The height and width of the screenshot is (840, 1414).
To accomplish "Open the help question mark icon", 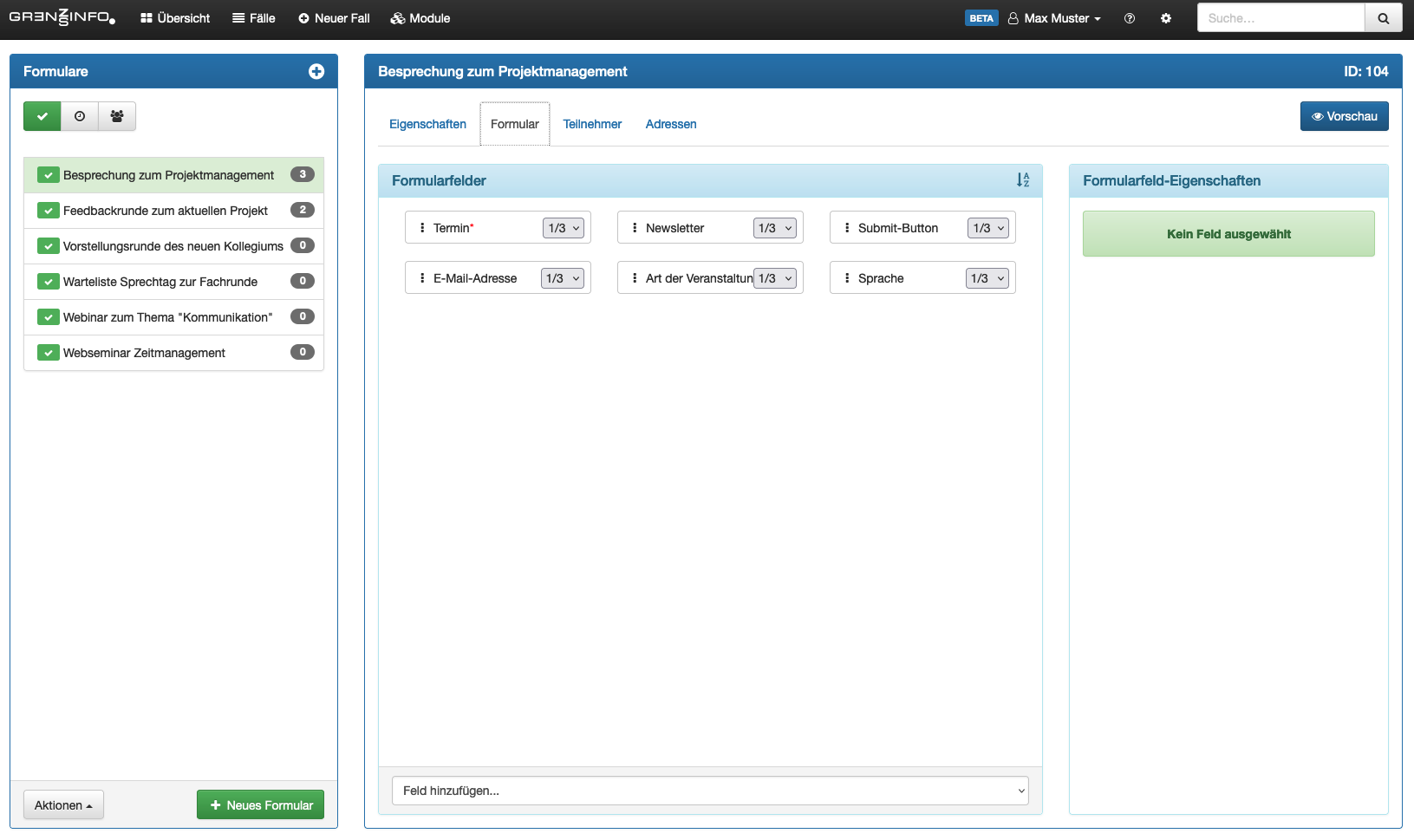I will click(1130, 18).
